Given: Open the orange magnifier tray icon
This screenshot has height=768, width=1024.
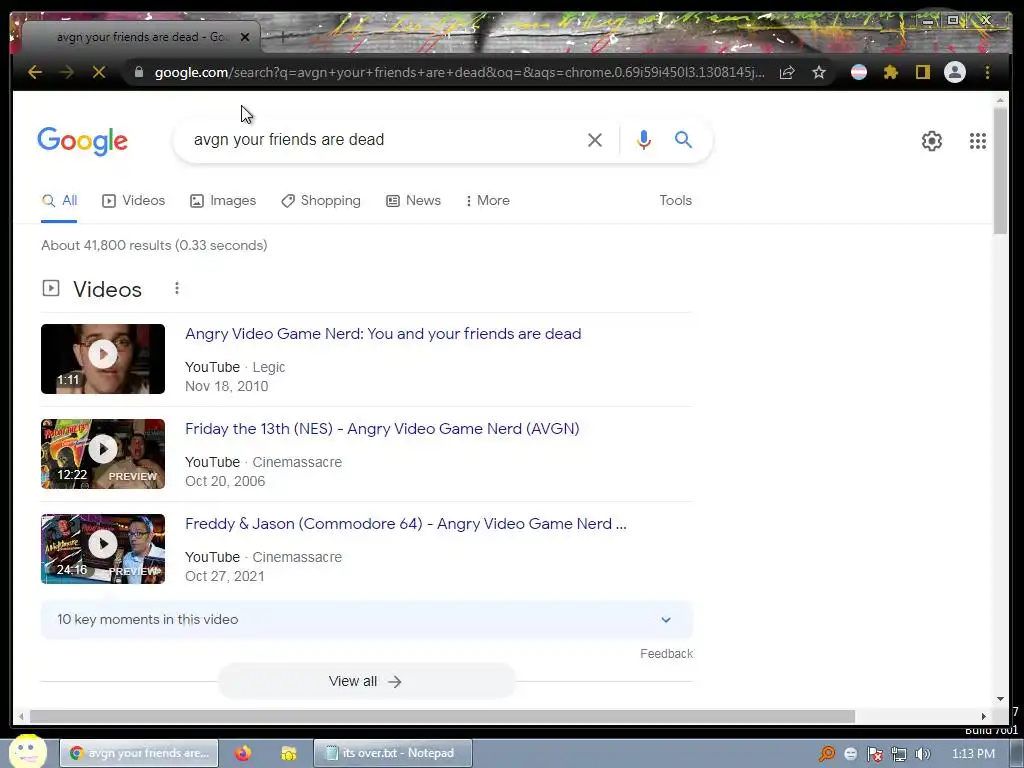Looking at the screenshot, I should [x=827, y=754].
